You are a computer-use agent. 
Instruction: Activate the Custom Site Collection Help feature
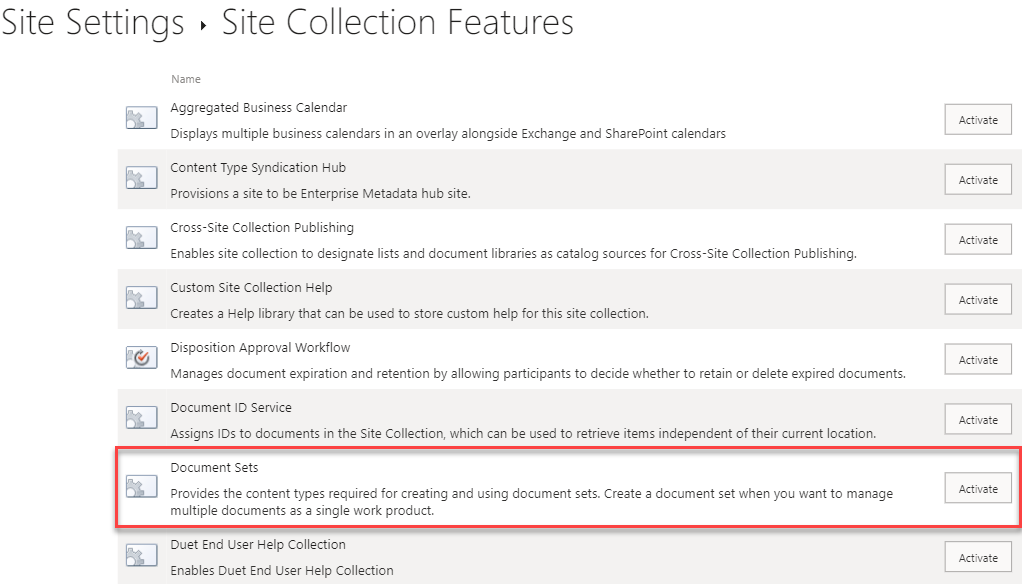pyautogui.click(x=977, y=299)
